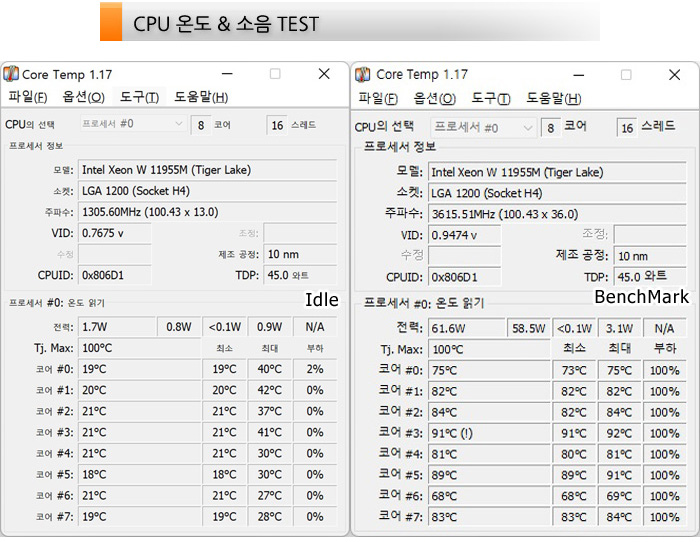Maximize the left Core Temp window
The image size is (700, 542).
(x=275, y=74)
